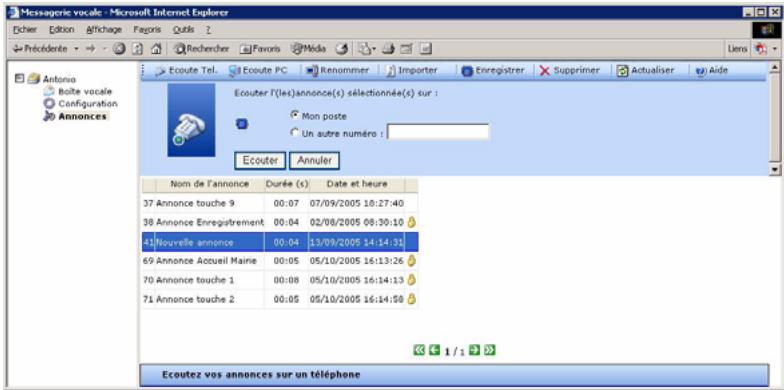784x390 pixels.
Task: Click lock icon on Annonce Accueil Mairie row
Action: [x=412, y=260]
